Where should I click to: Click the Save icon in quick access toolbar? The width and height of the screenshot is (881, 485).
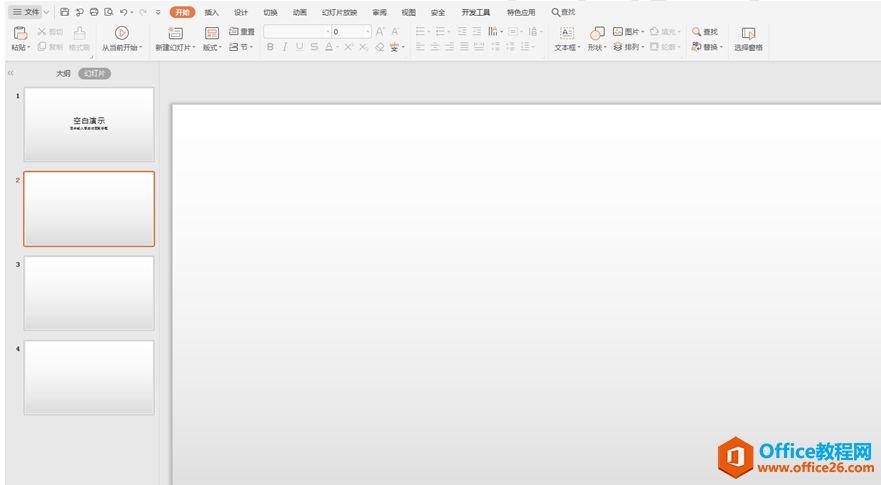click(x=65, y=12)
